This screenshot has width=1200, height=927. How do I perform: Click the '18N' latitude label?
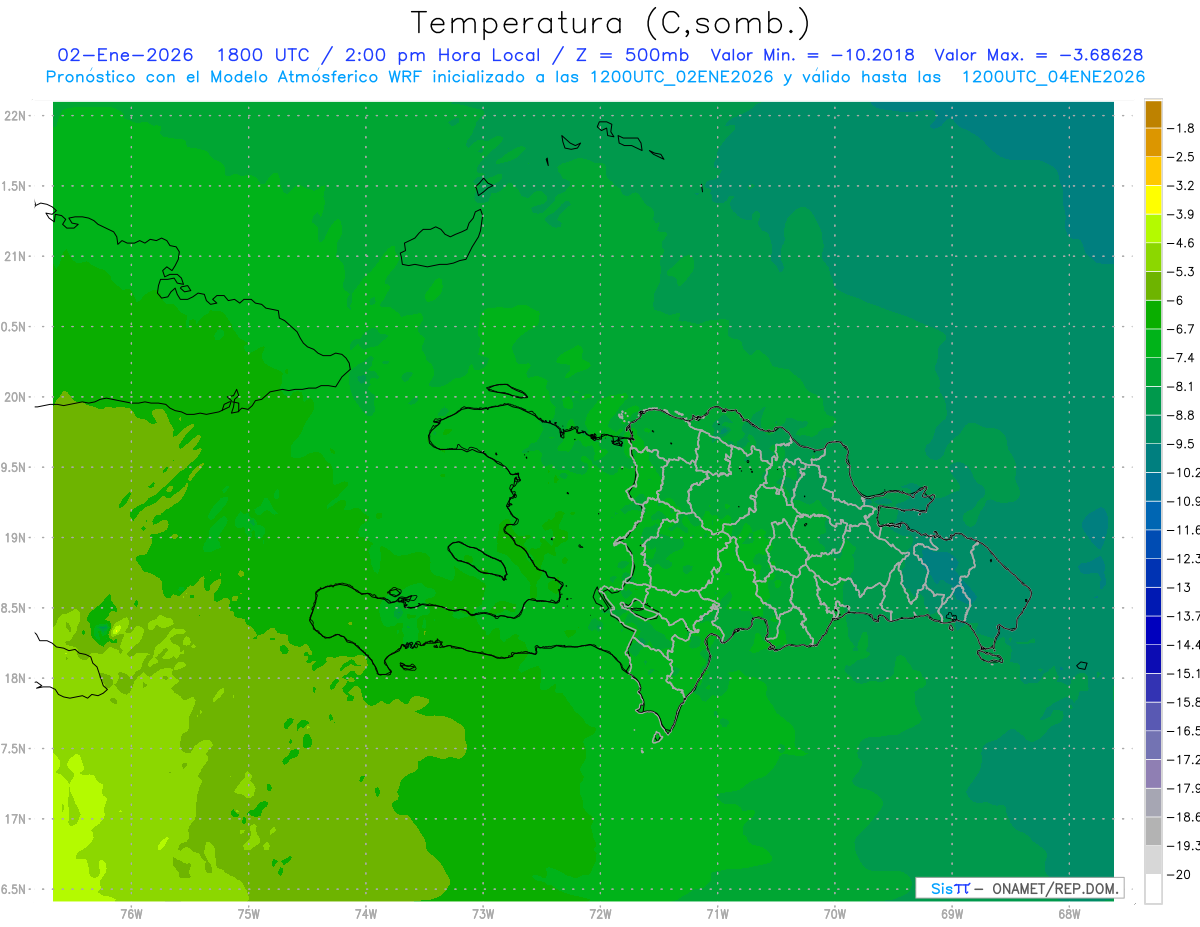[16, 678]
